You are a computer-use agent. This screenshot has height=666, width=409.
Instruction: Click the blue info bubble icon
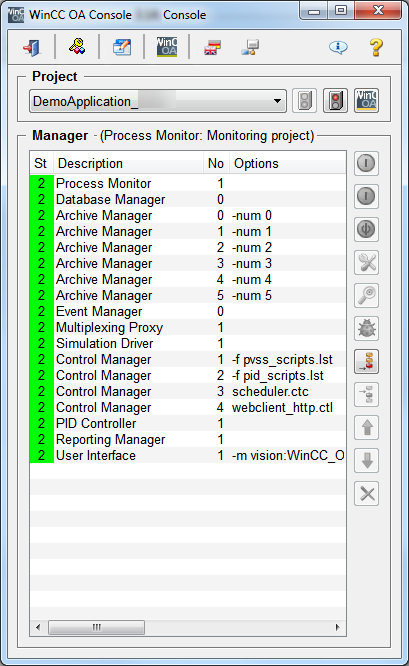click(338, 47)
